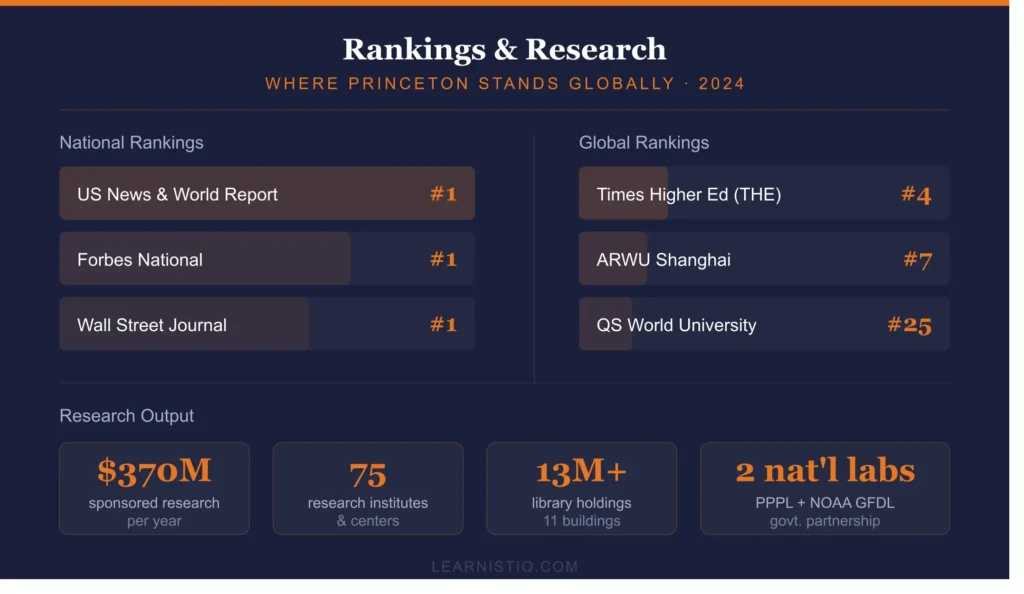Click the 'Wall Street Journal' ranking bar

pos(267,324)
